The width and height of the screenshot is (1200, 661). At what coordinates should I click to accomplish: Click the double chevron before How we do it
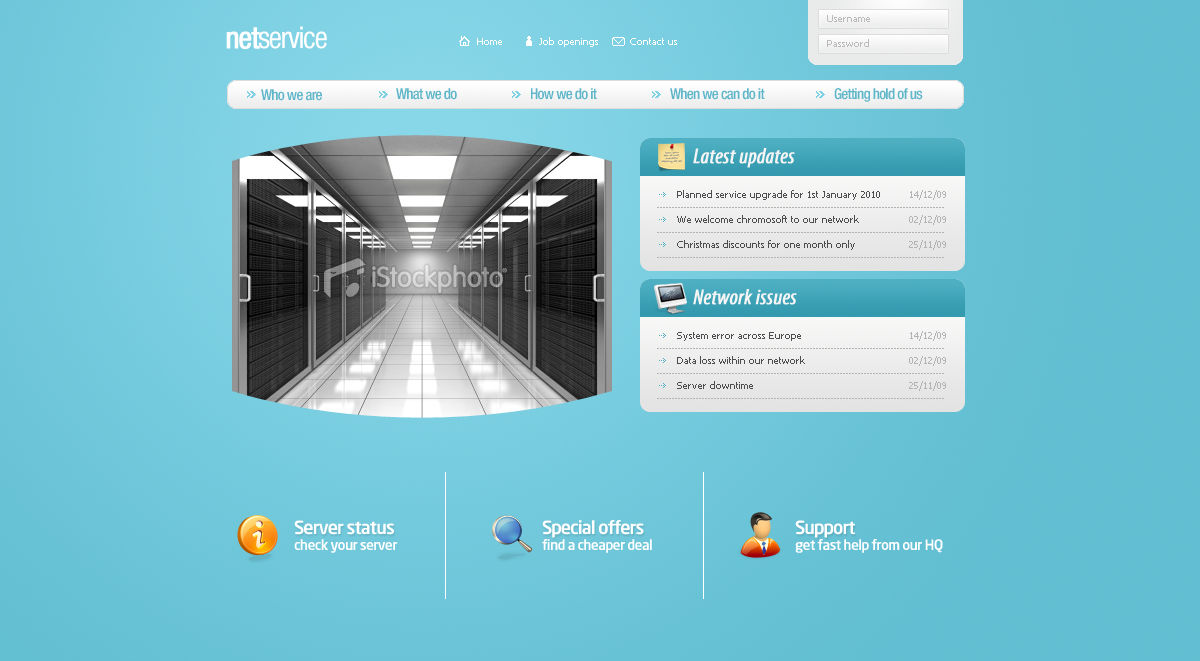pos(516,95)
